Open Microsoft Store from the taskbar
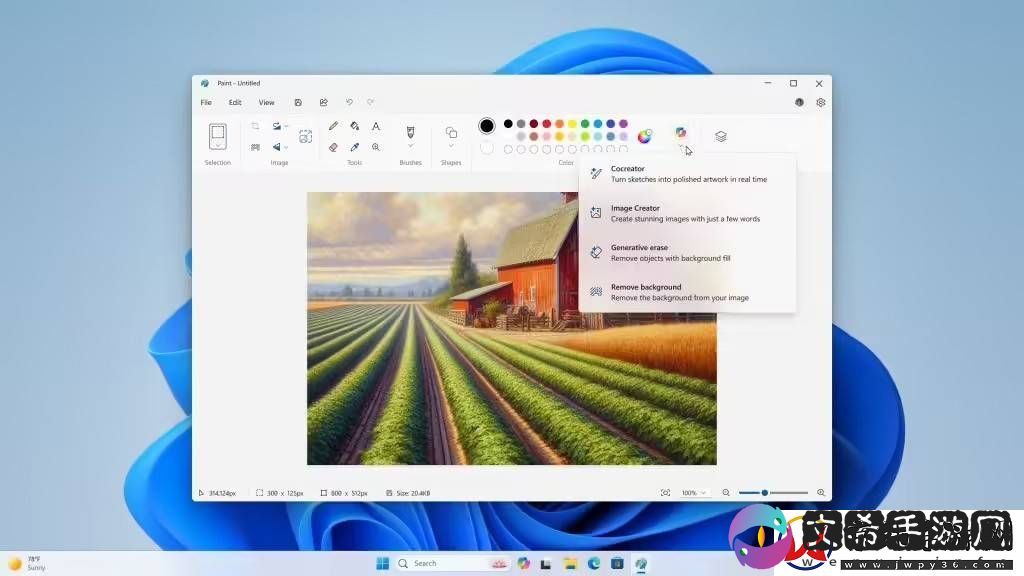The image size is (1024, 576). point(617,563)
